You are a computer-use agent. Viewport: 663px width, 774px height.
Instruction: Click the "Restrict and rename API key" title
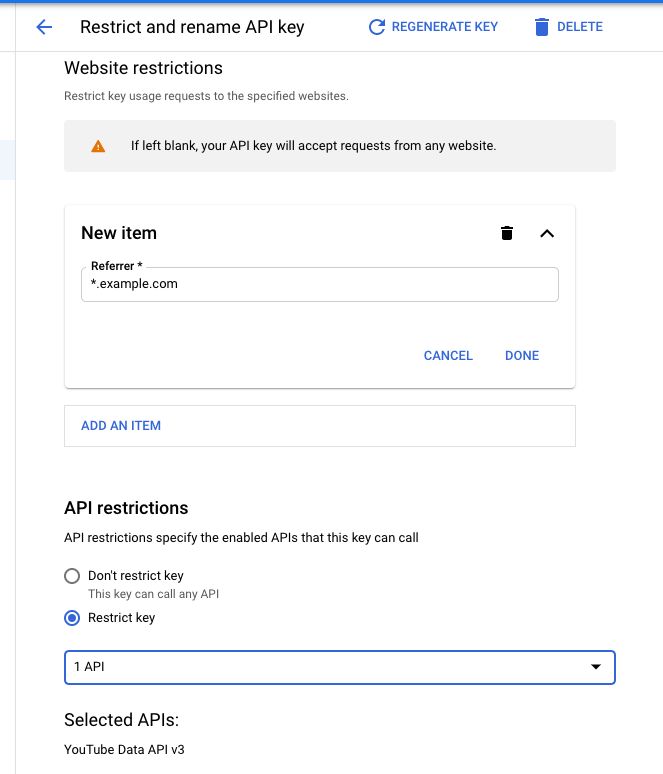192,27
